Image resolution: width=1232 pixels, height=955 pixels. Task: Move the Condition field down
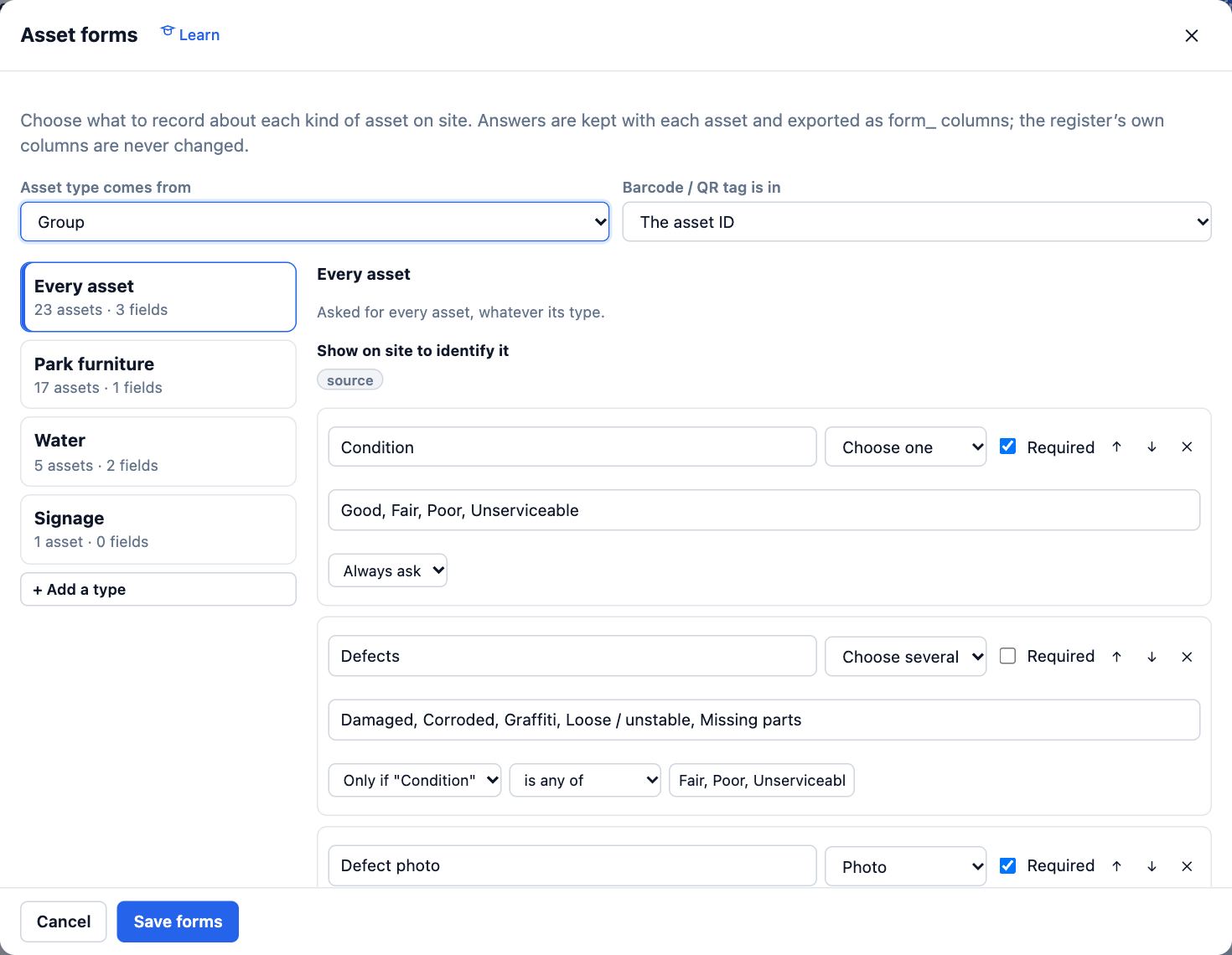point(1152,447)
